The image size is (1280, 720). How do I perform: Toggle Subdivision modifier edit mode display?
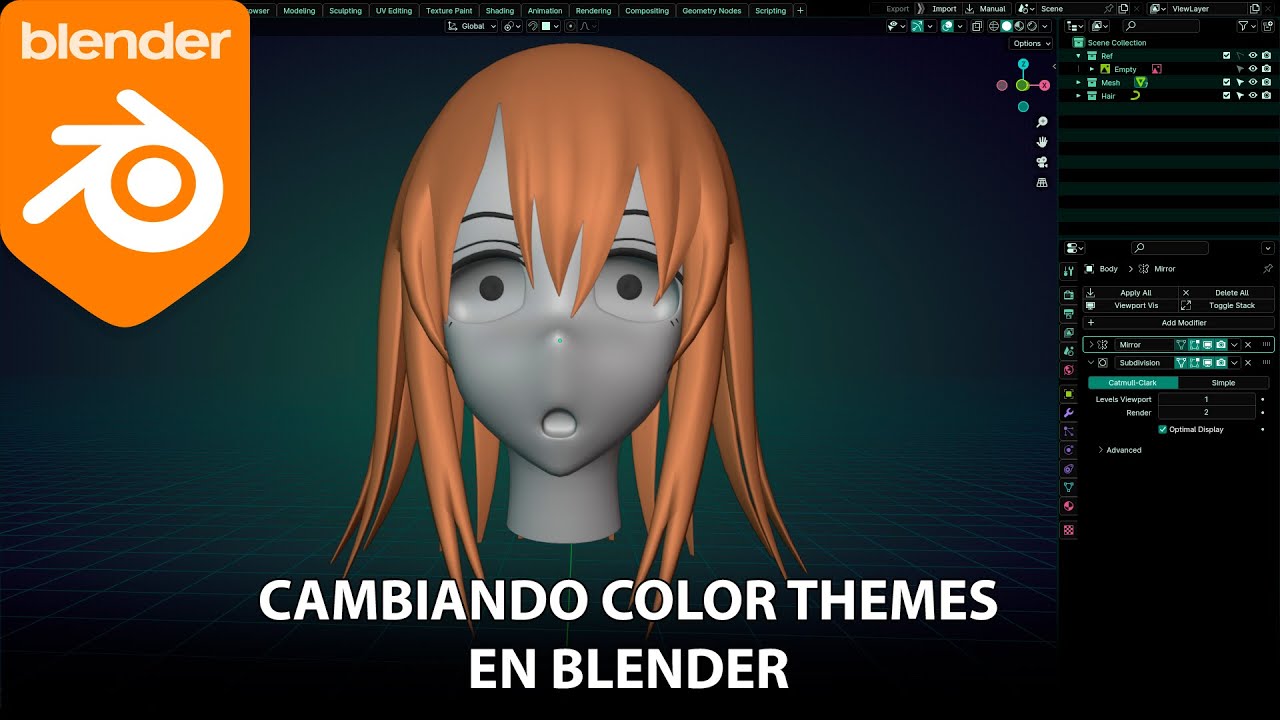tap(1194, 363)
